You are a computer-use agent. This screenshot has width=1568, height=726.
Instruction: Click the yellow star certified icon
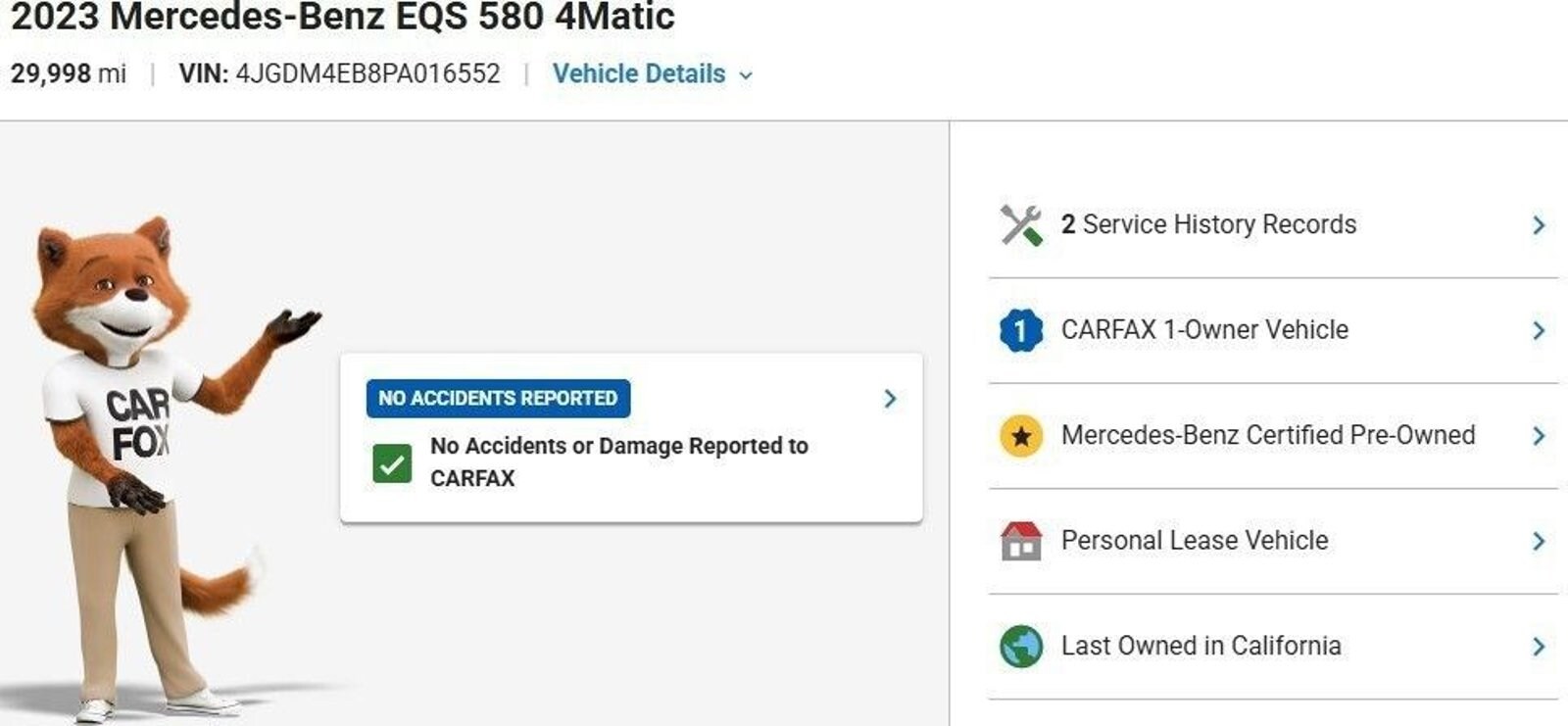(1021, 436)
